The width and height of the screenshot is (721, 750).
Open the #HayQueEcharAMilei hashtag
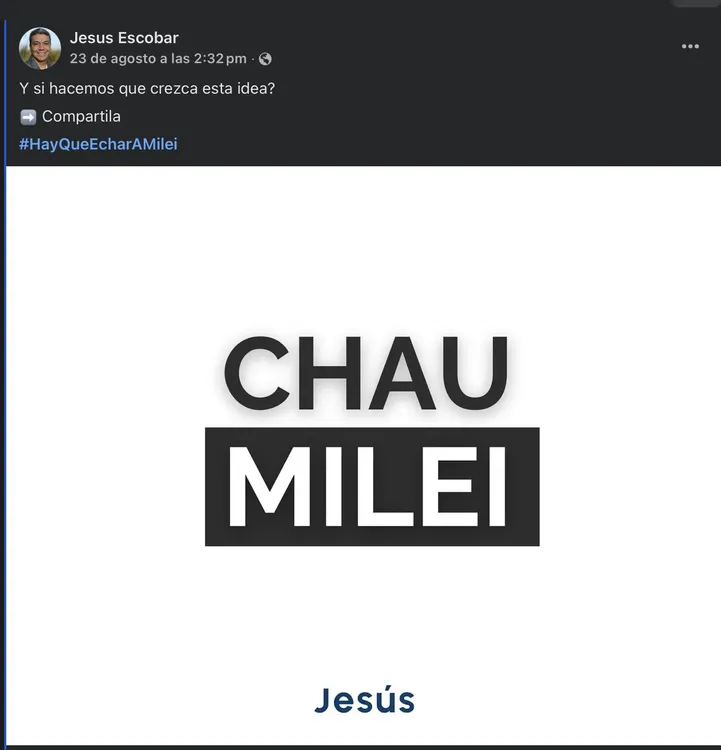pyautogui.click(x=98, y=144)
